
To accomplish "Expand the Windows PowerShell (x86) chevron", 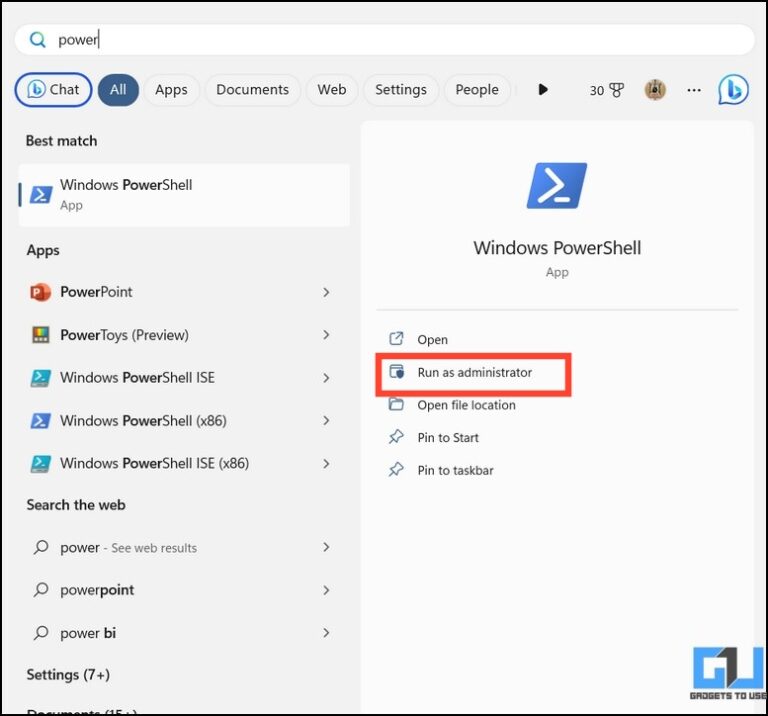I will pos(326,421).
